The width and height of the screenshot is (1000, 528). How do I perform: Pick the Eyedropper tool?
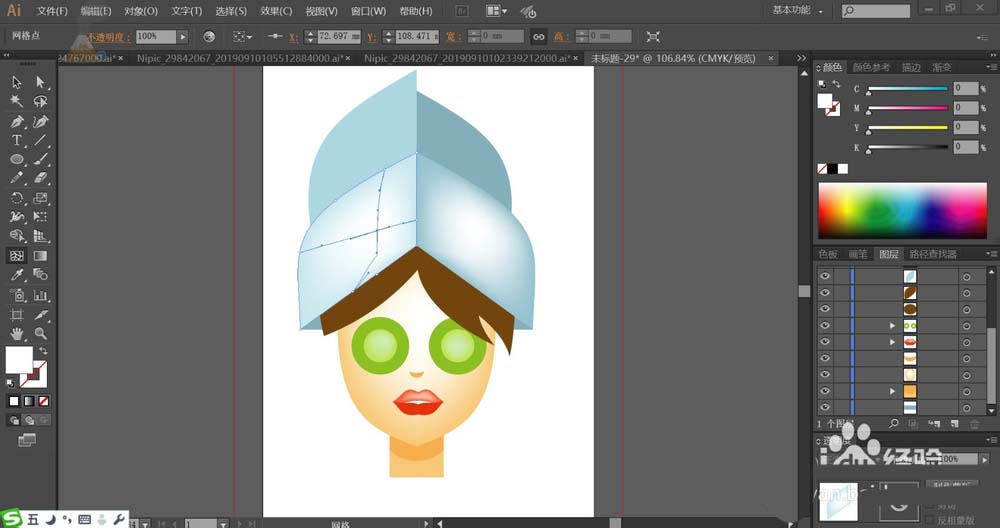point(17,275)
